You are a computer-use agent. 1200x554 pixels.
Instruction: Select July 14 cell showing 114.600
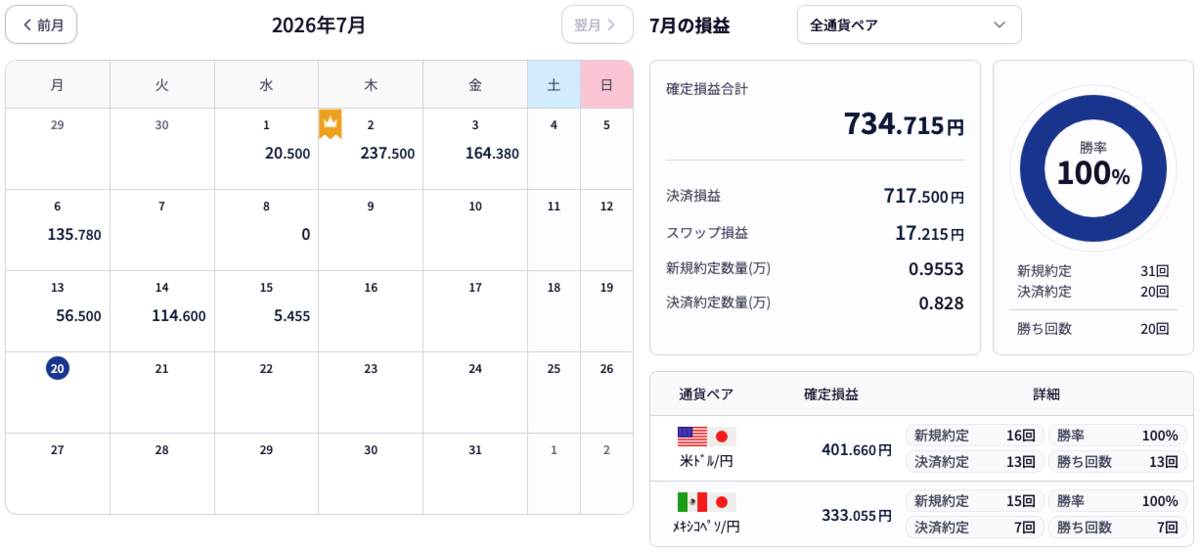click(x=162, y=311)
